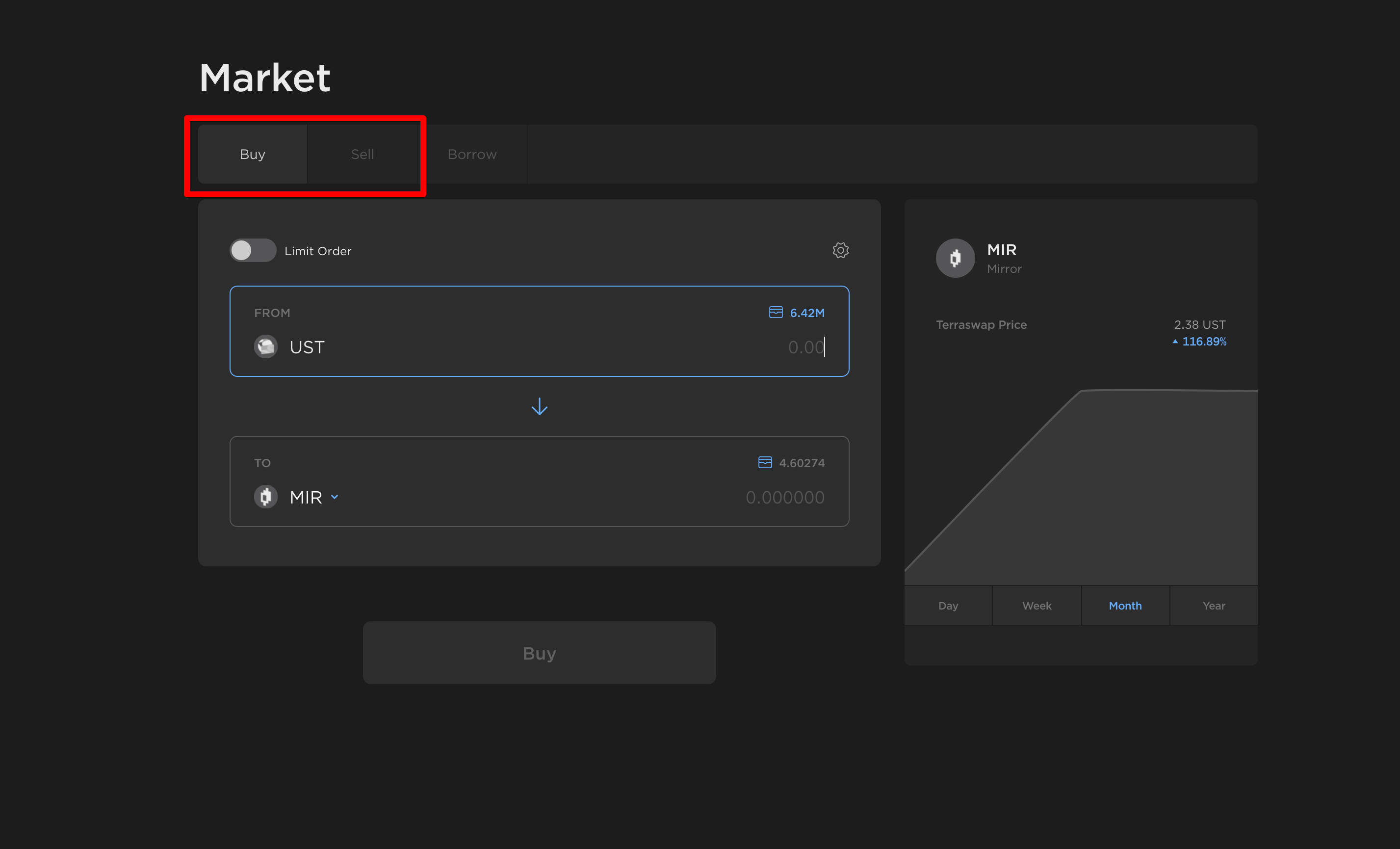Click the MIR wallet balance icon
The image size is (1400, 849).
pos(765,463)
